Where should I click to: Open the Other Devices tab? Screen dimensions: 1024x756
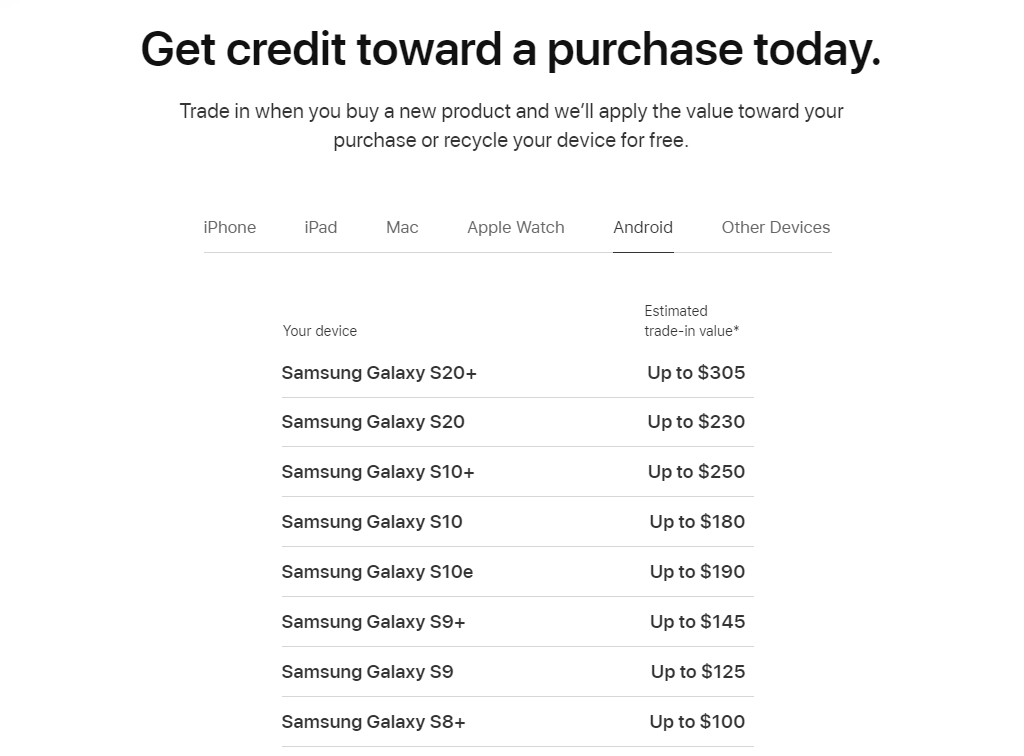tap(775, 227)
